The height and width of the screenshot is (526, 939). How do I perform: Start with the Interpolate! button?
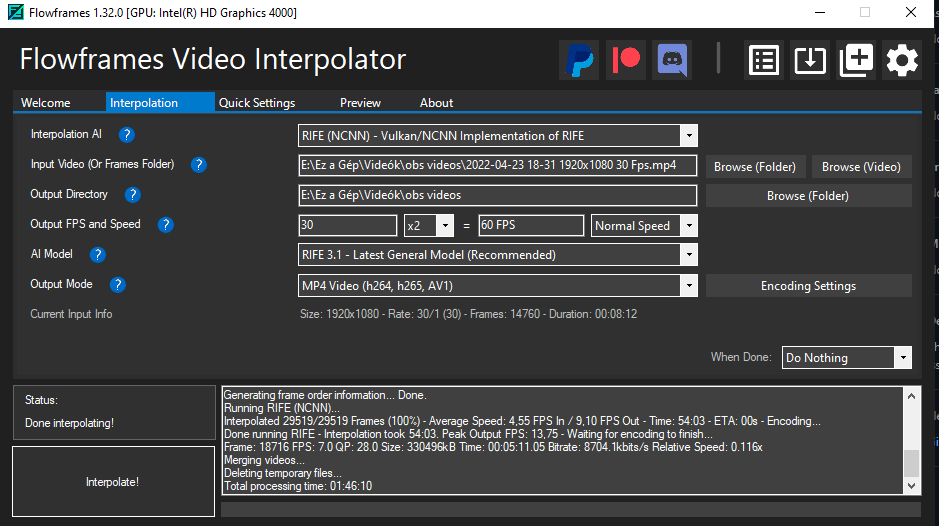coord(113,482)
